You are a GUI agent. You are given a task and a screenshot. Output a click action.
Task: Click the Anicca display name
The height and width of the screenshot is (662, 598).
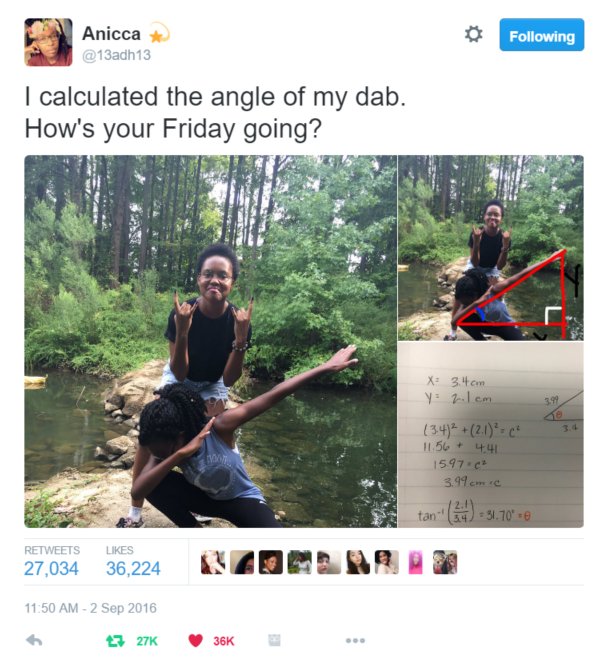point(111,33)
